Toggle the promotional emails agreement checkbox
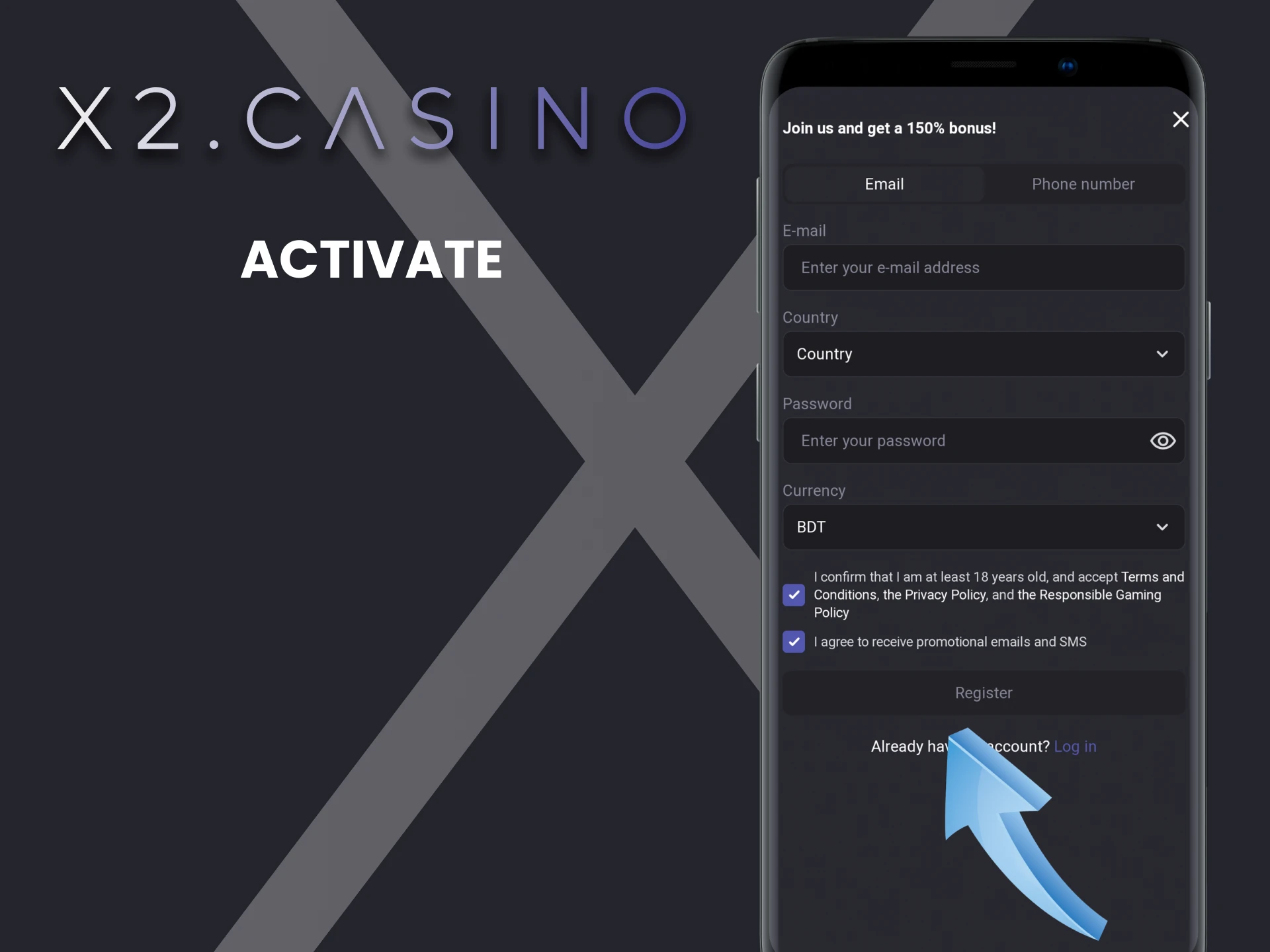Viewport: 1270px width, 952px height. [x=794, y=641]
